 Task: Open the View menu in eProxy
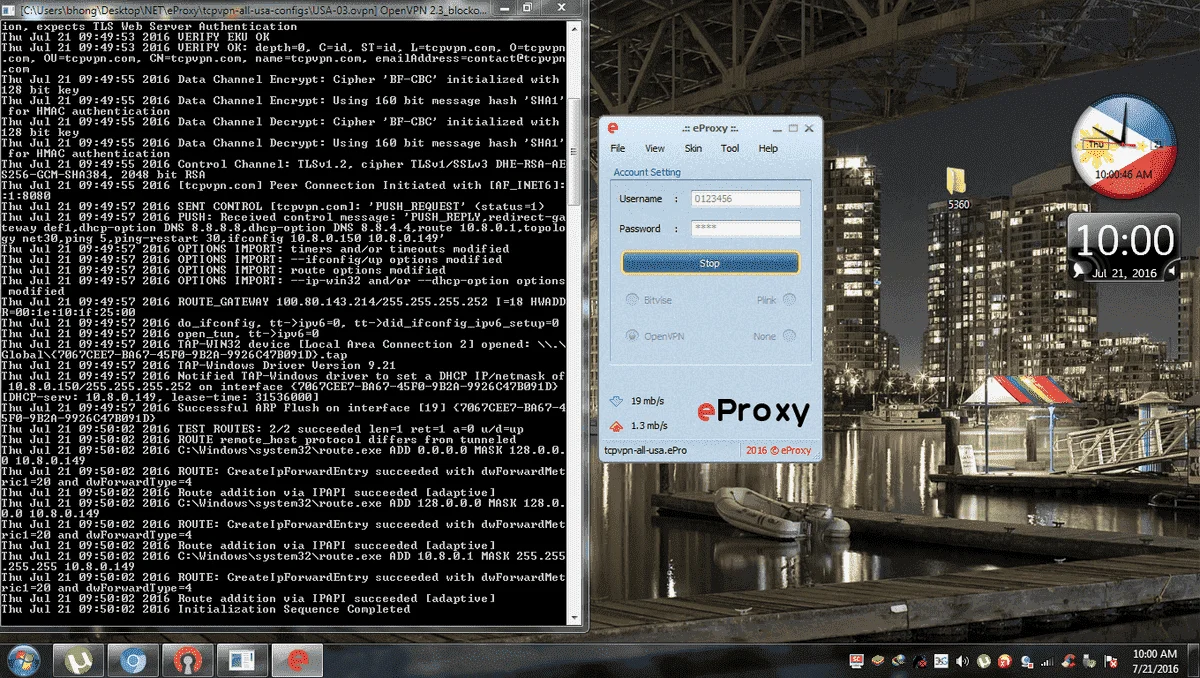click(x=655, y=148)
